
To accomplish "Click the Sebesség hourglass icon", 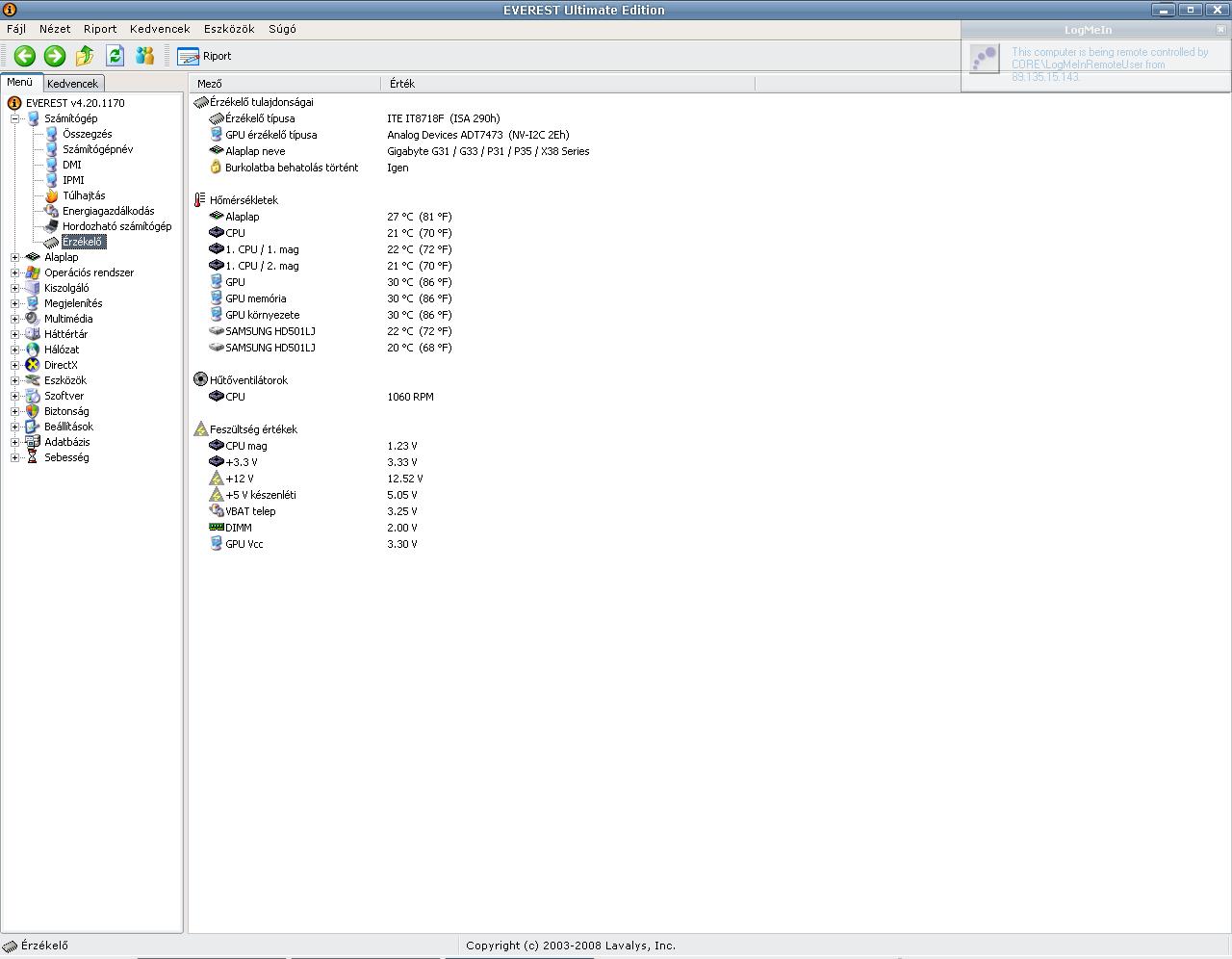I will [x=33, y=457].
